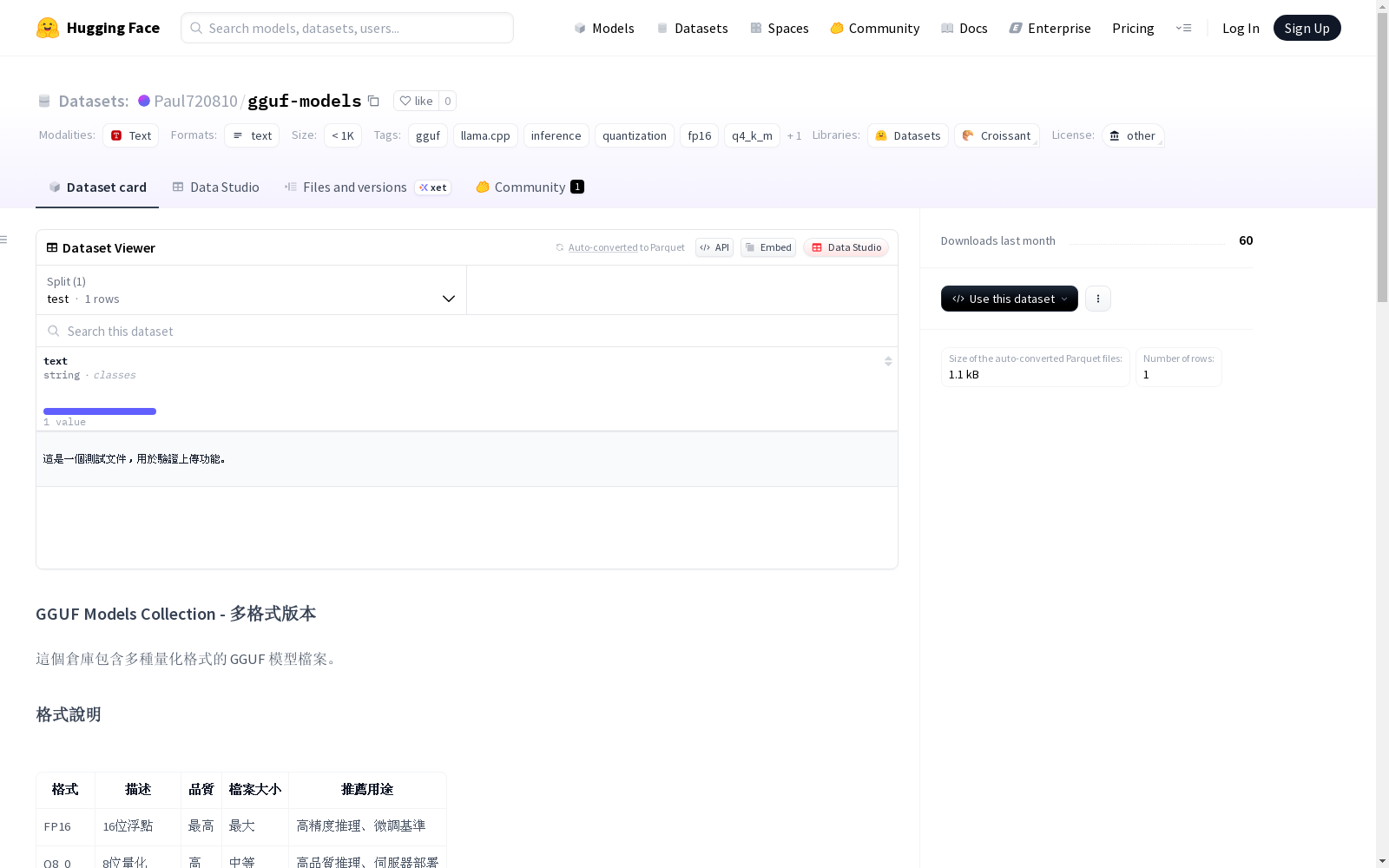
Task: Click Downloads last month value 60
Action: tap(1246, 240)
